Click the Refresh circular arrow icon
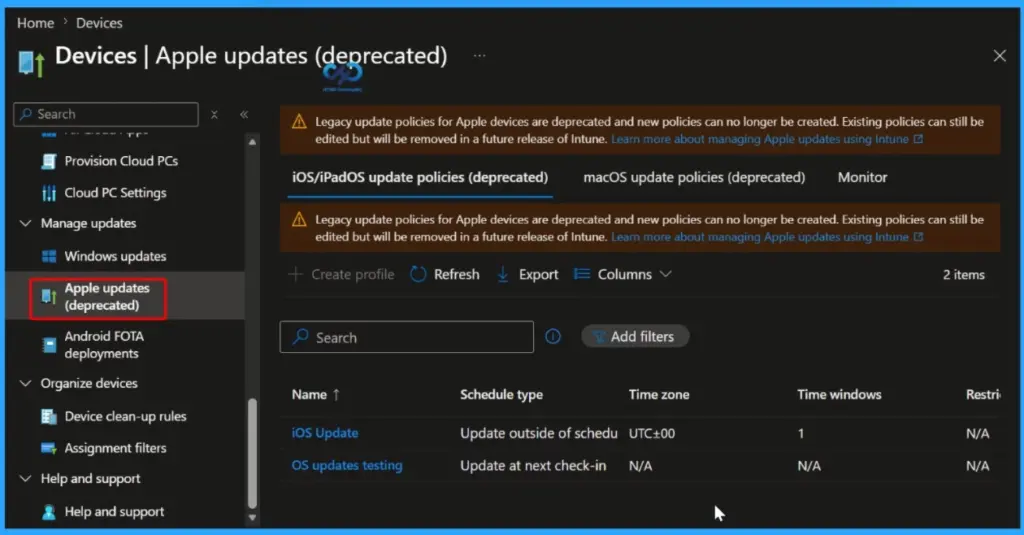Screen dimensions: 1024x535 (x=418, y=274)
